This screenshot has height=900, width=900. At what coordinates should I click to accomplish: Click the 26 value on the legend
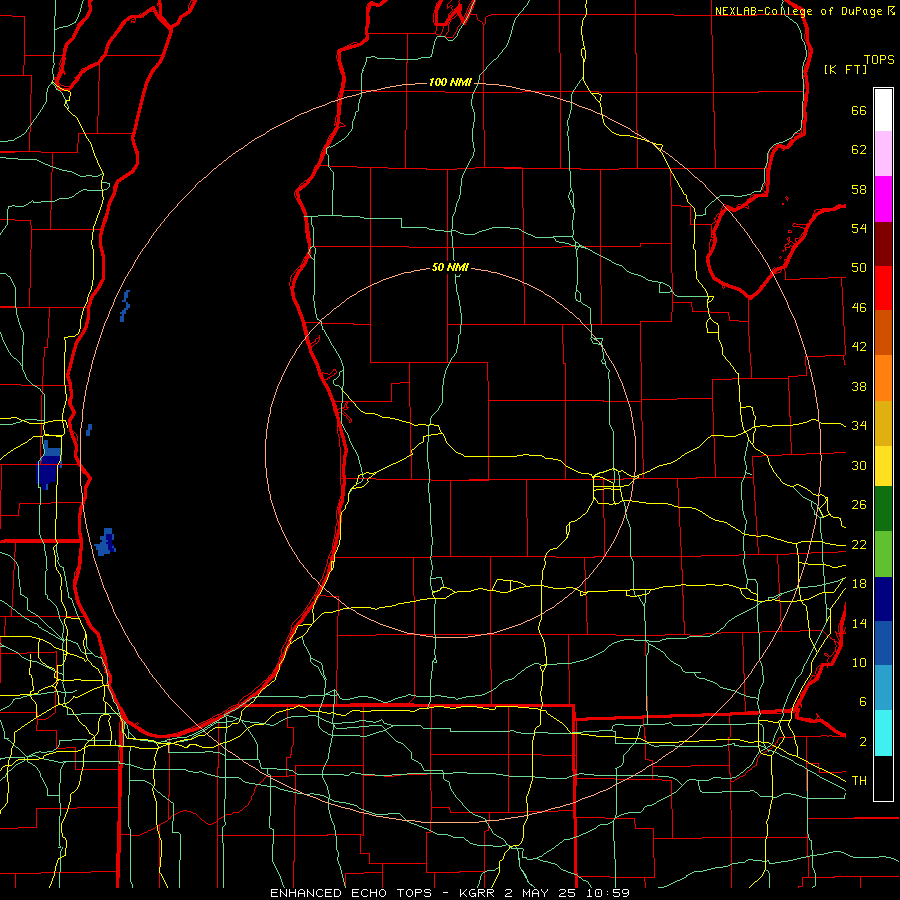(859, 505)
